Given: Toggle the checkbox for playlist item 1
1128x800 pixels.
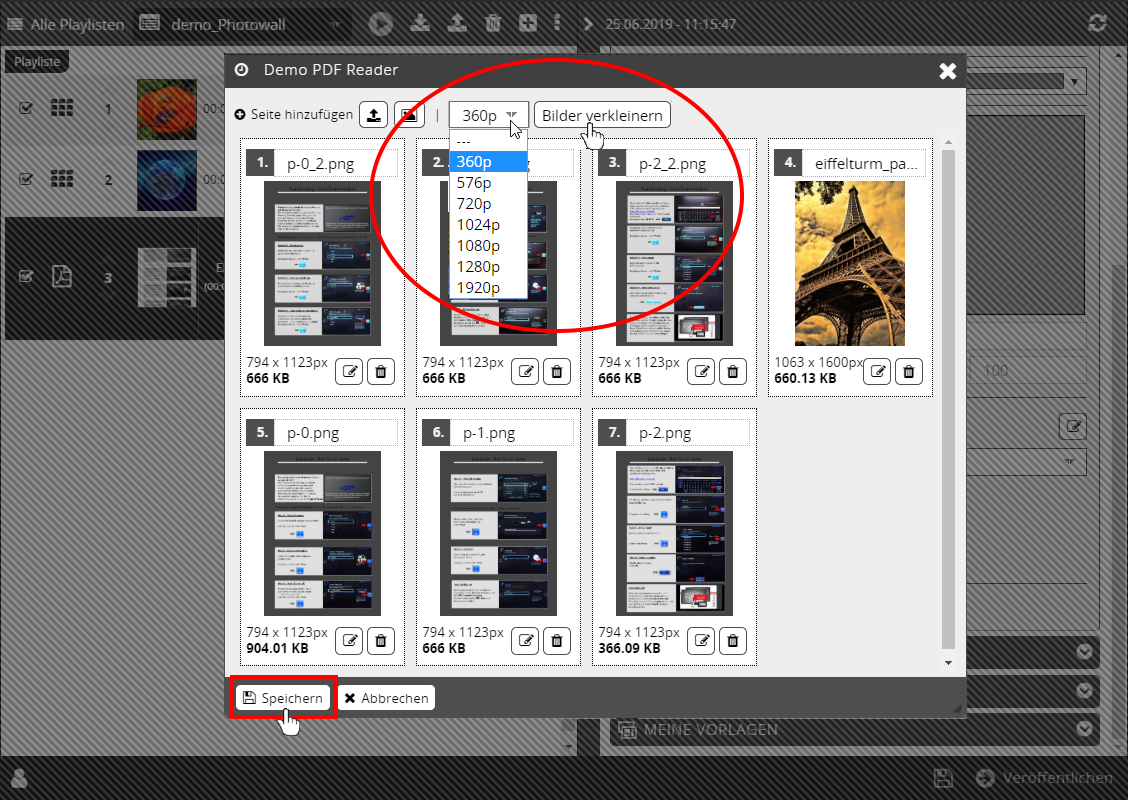Looking at the screenshot, I should point(27,108).
